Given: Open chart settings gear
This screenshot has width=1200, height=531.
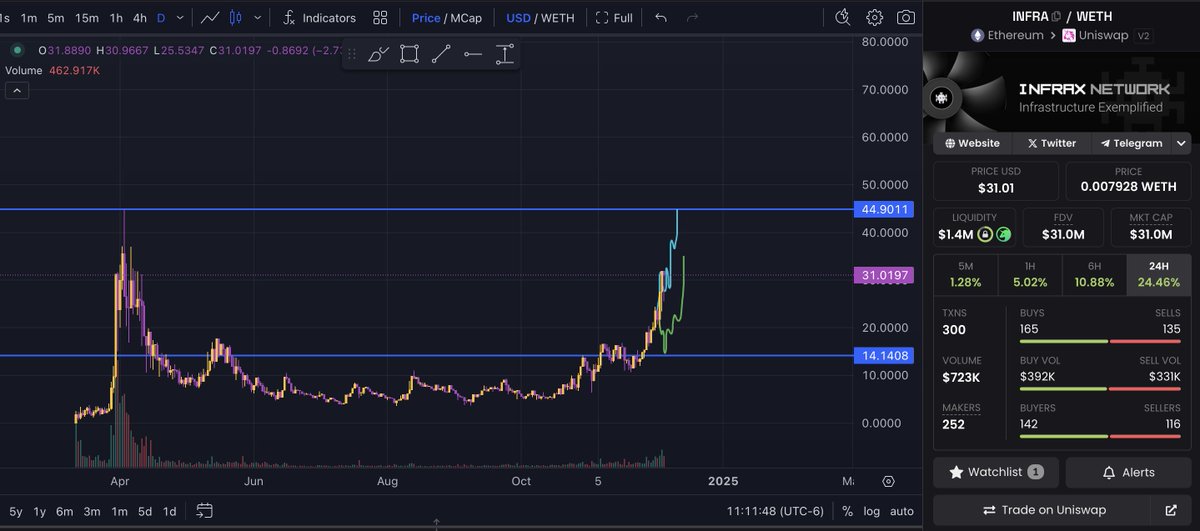Looking at the screenshot, I should [875, 17].
